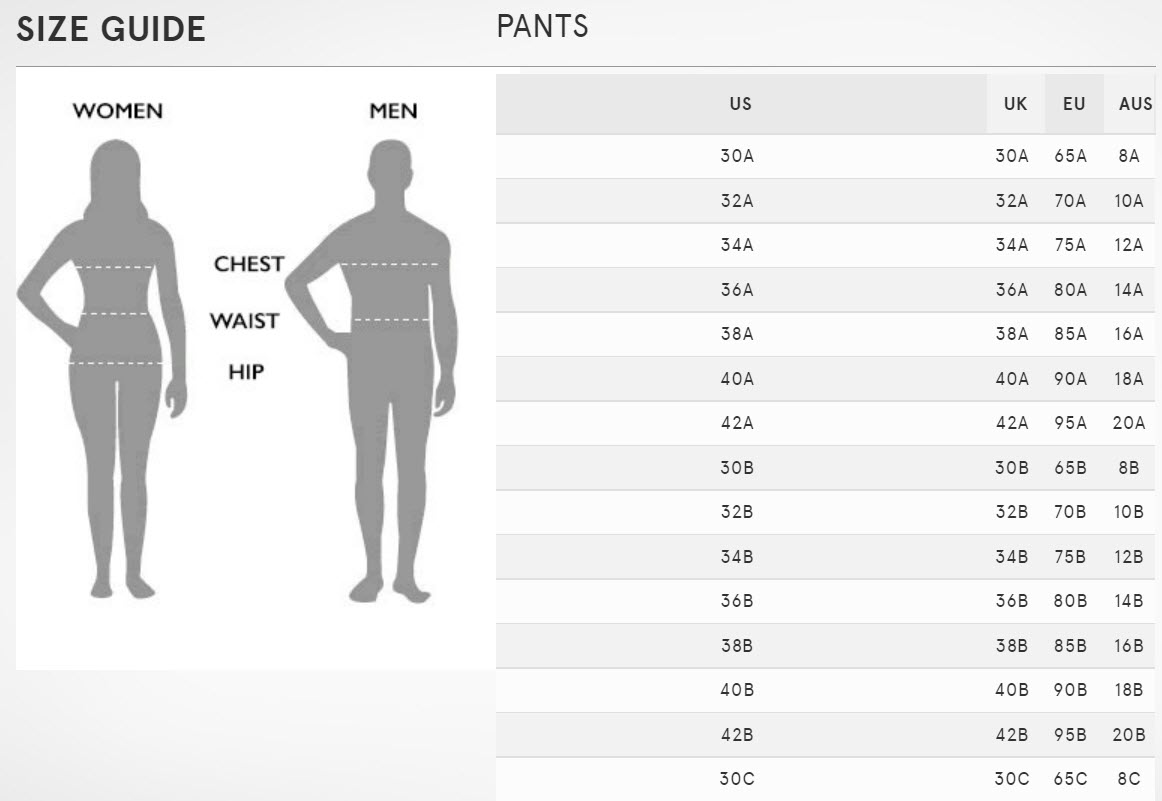Click the UK column header

pos(1015,104)
